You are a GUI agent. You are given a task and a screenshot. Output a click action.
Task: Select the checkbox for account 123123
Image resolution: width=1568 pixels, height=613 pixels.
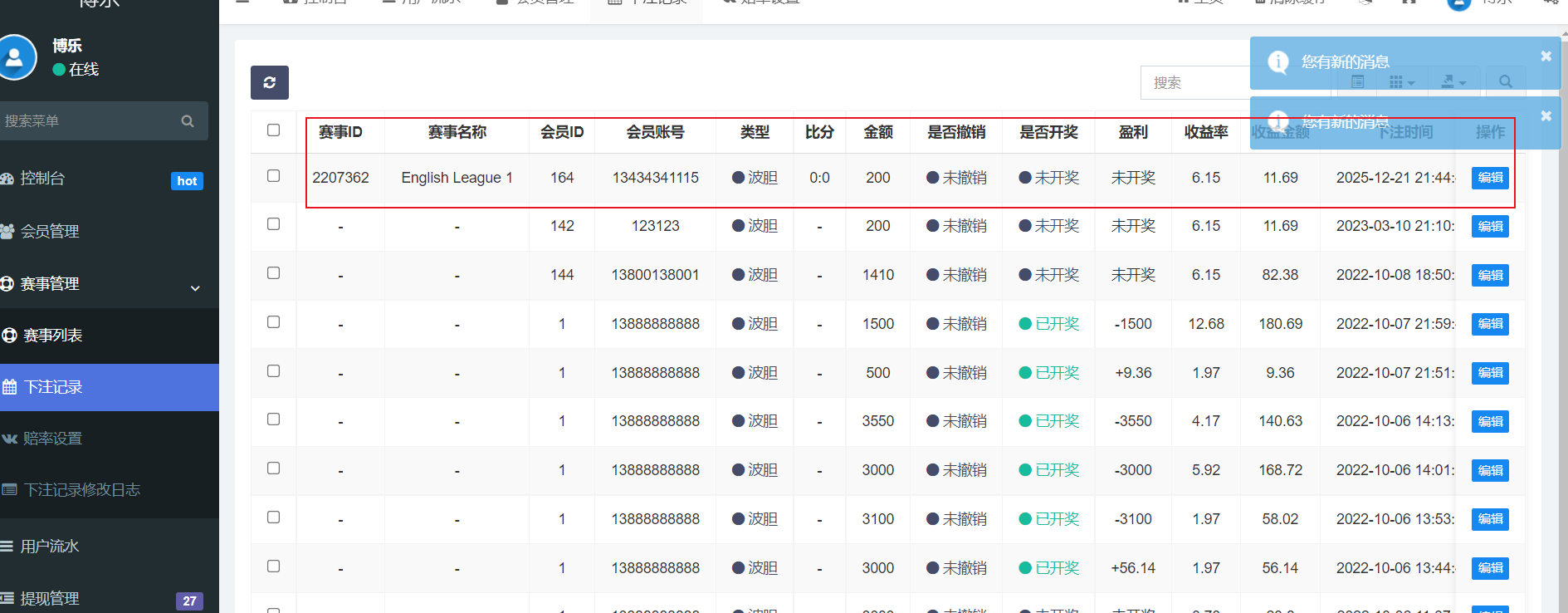273,224
